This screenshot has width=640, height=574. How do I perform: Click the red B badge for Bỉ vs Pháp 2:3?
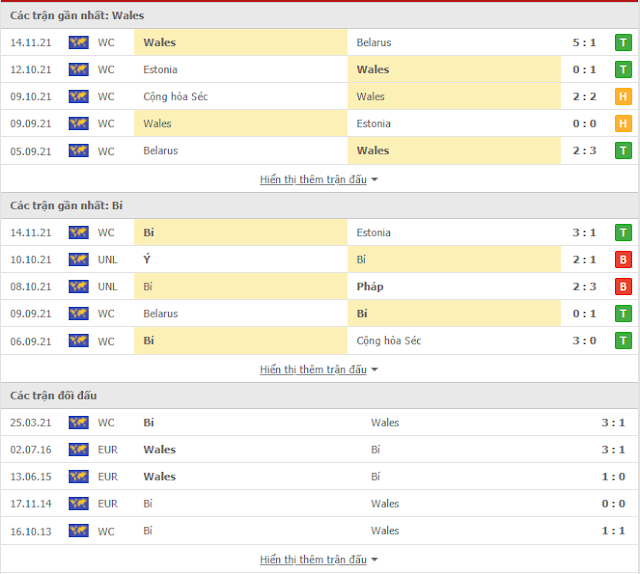point(624,287)
